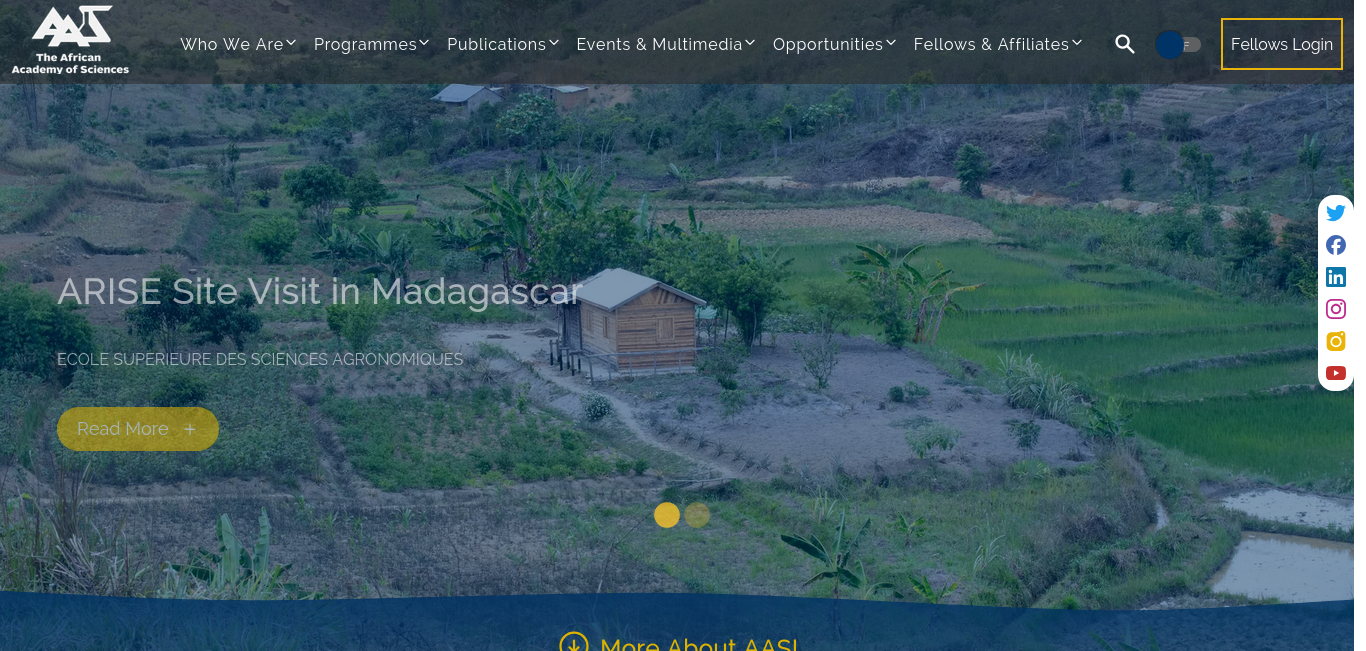Toggle the dark mode switch in header
The image size is (1366, 651).
point(1178,44)
